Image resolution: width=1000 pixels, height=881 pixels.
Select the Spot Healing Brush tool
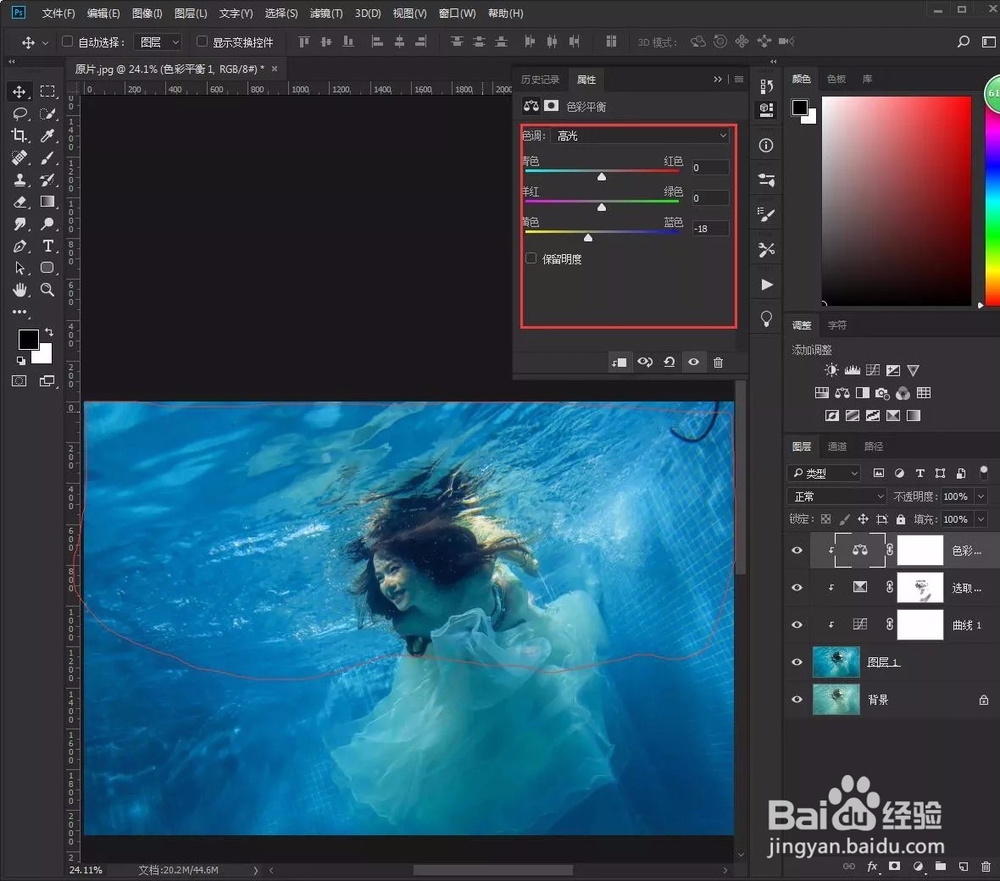point(19,158)
